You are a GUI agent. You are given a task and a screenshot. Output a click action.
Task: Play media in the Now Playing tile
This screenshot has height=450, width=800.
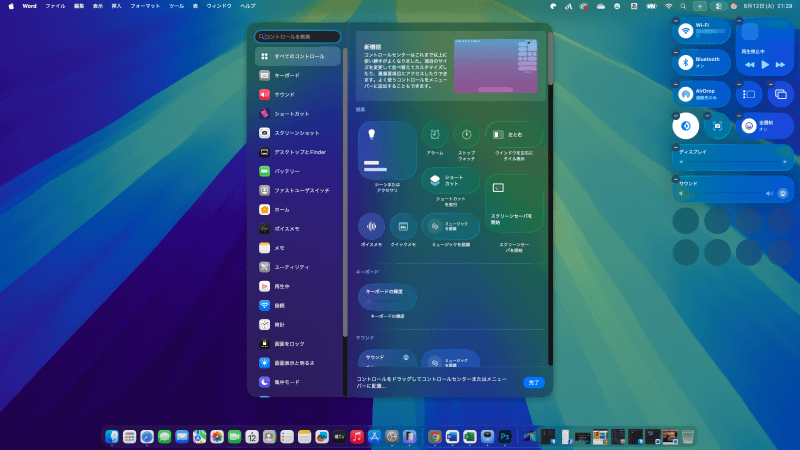[x=765, y=65]
